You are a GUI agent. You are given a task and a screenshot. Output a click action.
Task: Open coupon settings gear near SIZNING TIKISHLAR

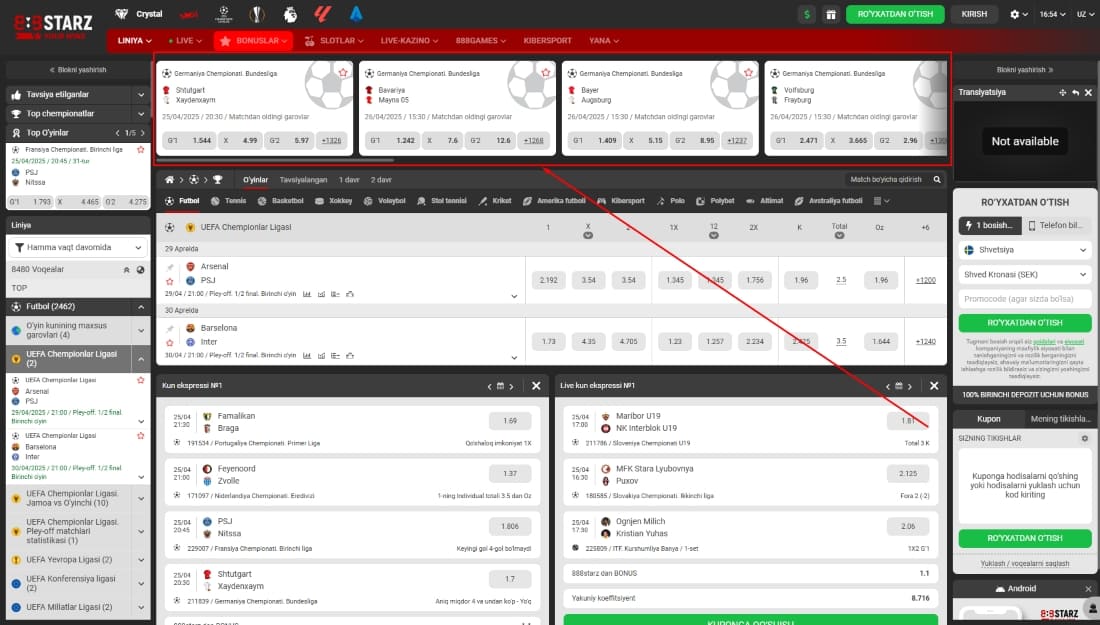click(1085, 438)
